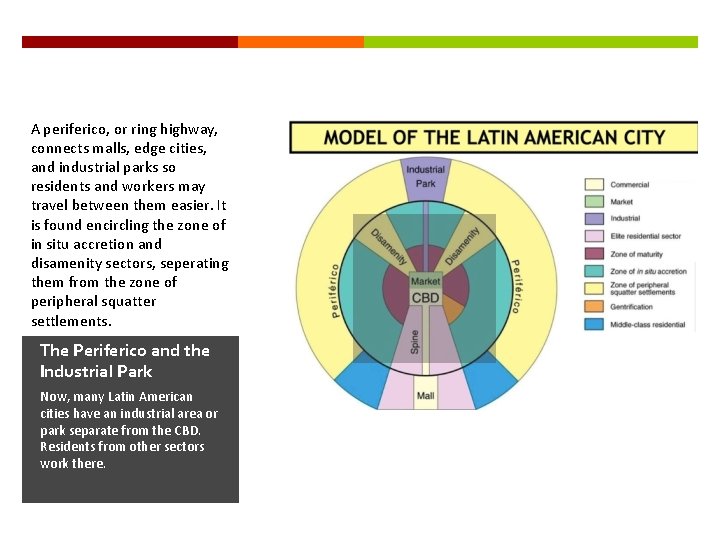720x540 pixels.
Task: Click the 'Middle-class residential' legend label
Action: (x=647, y=325)
